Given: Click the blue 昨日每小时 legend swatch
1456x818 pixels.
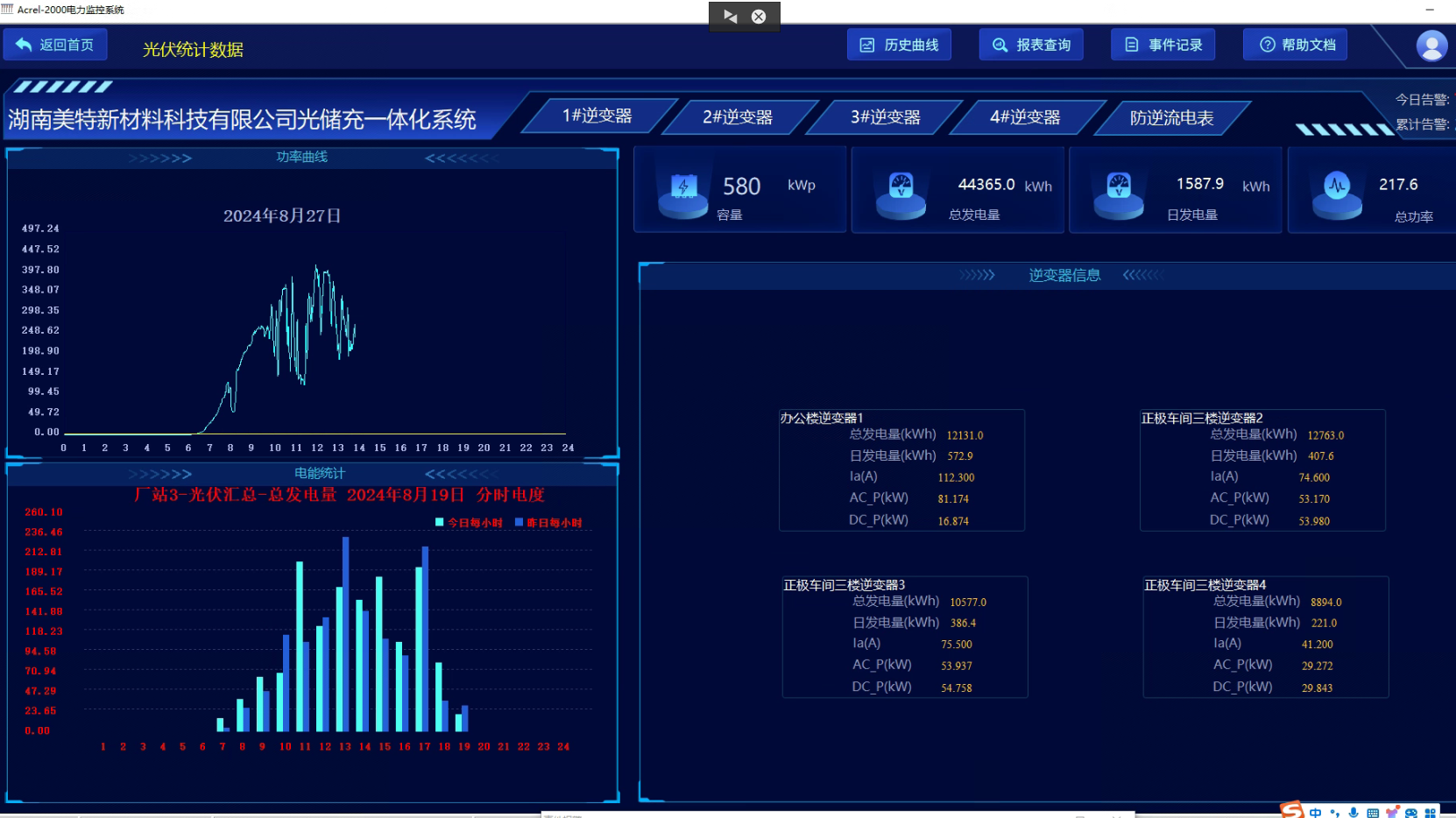Looking at the screenshot, I should [519, 522].
